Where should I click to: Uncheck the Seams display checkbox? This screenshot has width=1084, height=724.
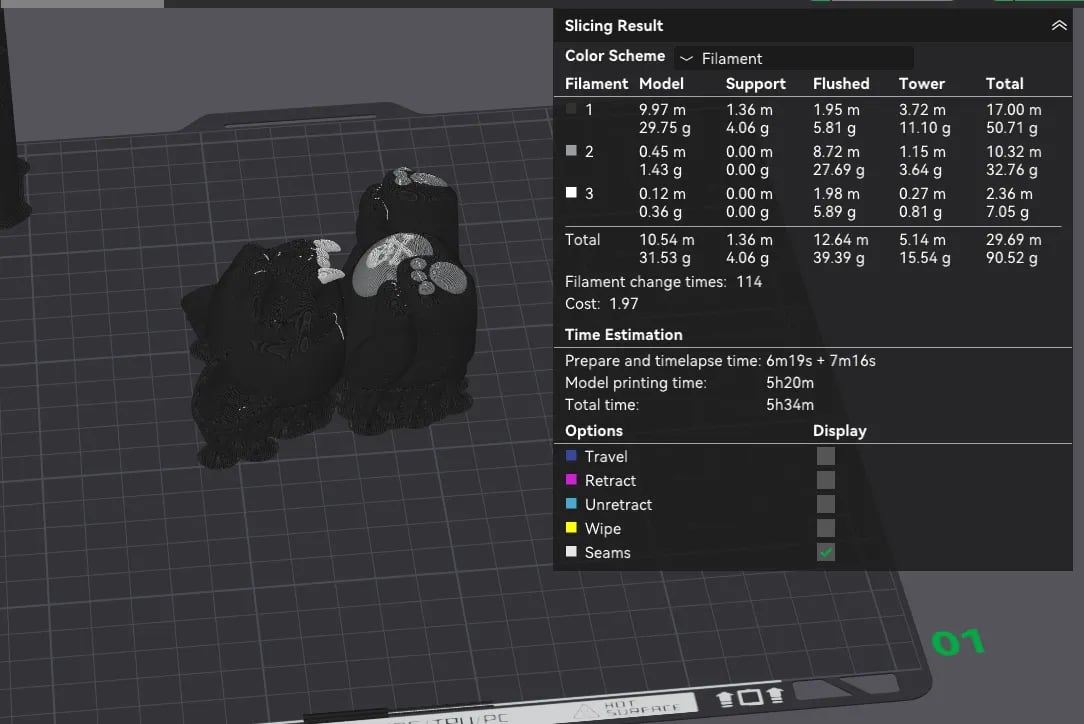(x=825, y=552)
